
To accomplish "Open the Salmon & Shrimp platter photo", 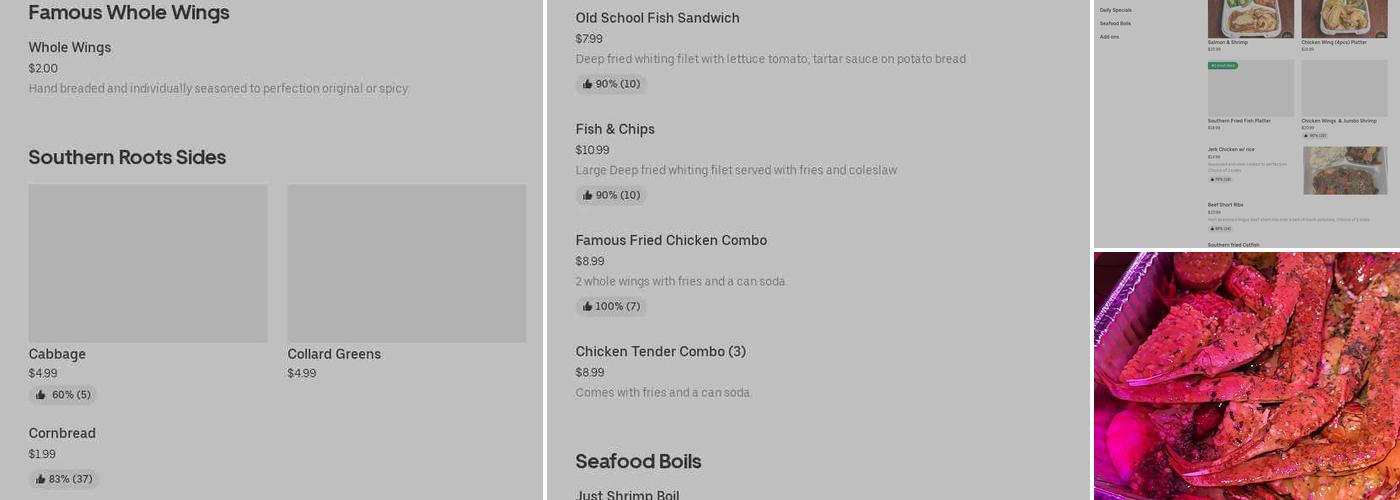I will (x=1250, y=18).
